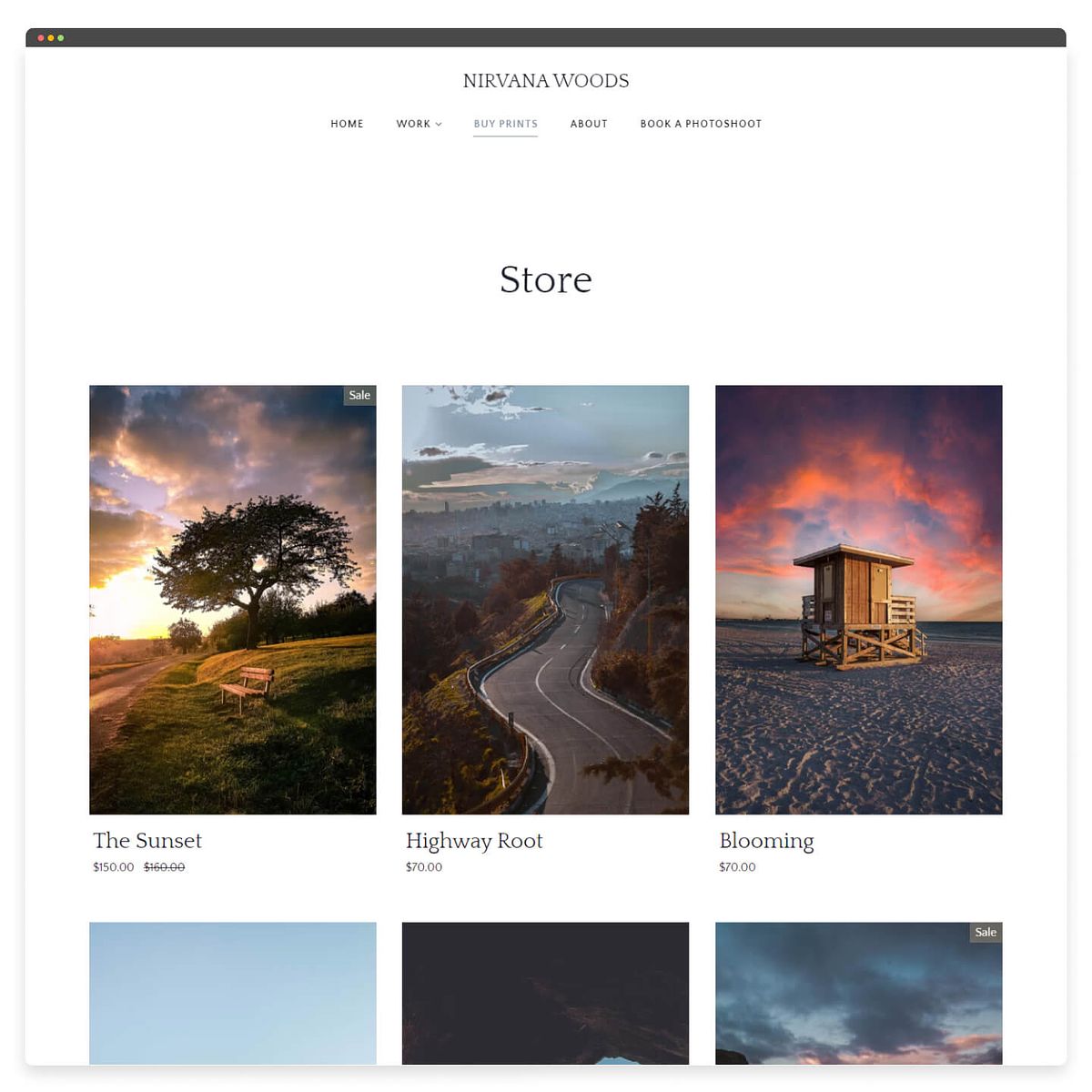Image resolution: width=1092 pixels, height=1092 pixels.
Task: Expand the WORK dropdown menu
Action: (x=414, y=124)
